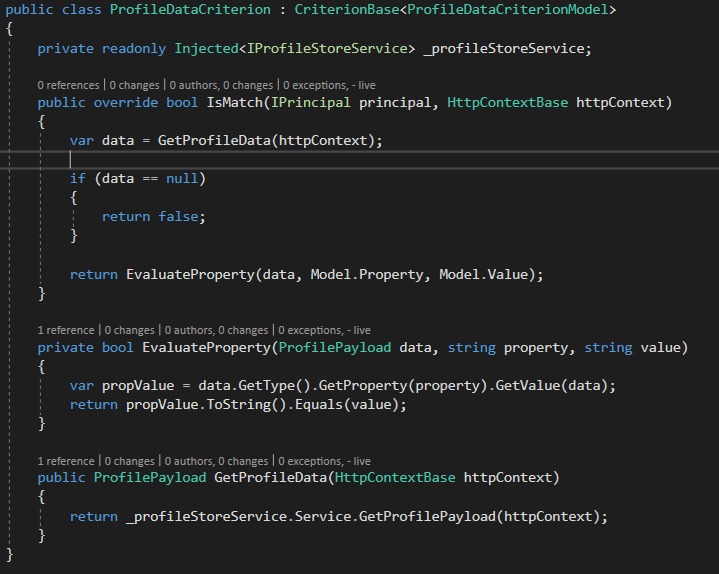Screen dimensions: 719x574
Task: Click the Injected type name
Action: 206,49
